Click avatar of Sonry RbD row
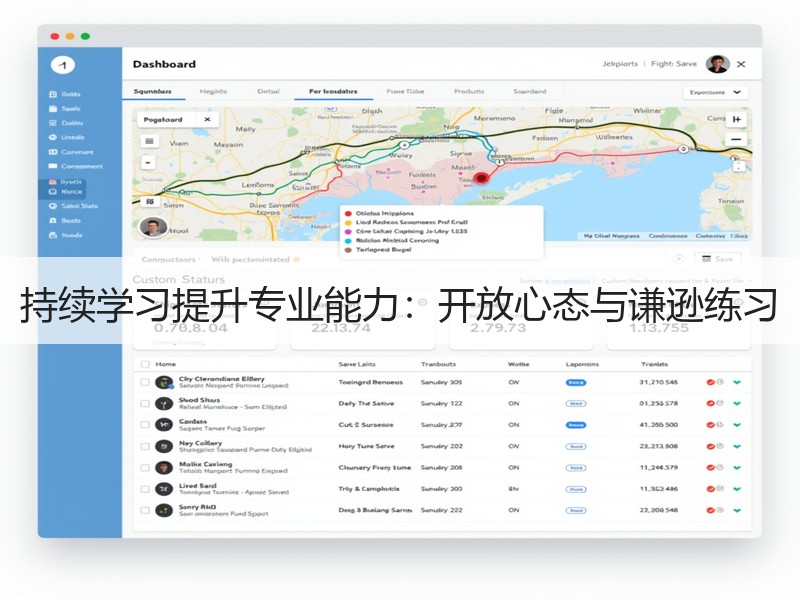800x600 pixels. pos(164,510)
